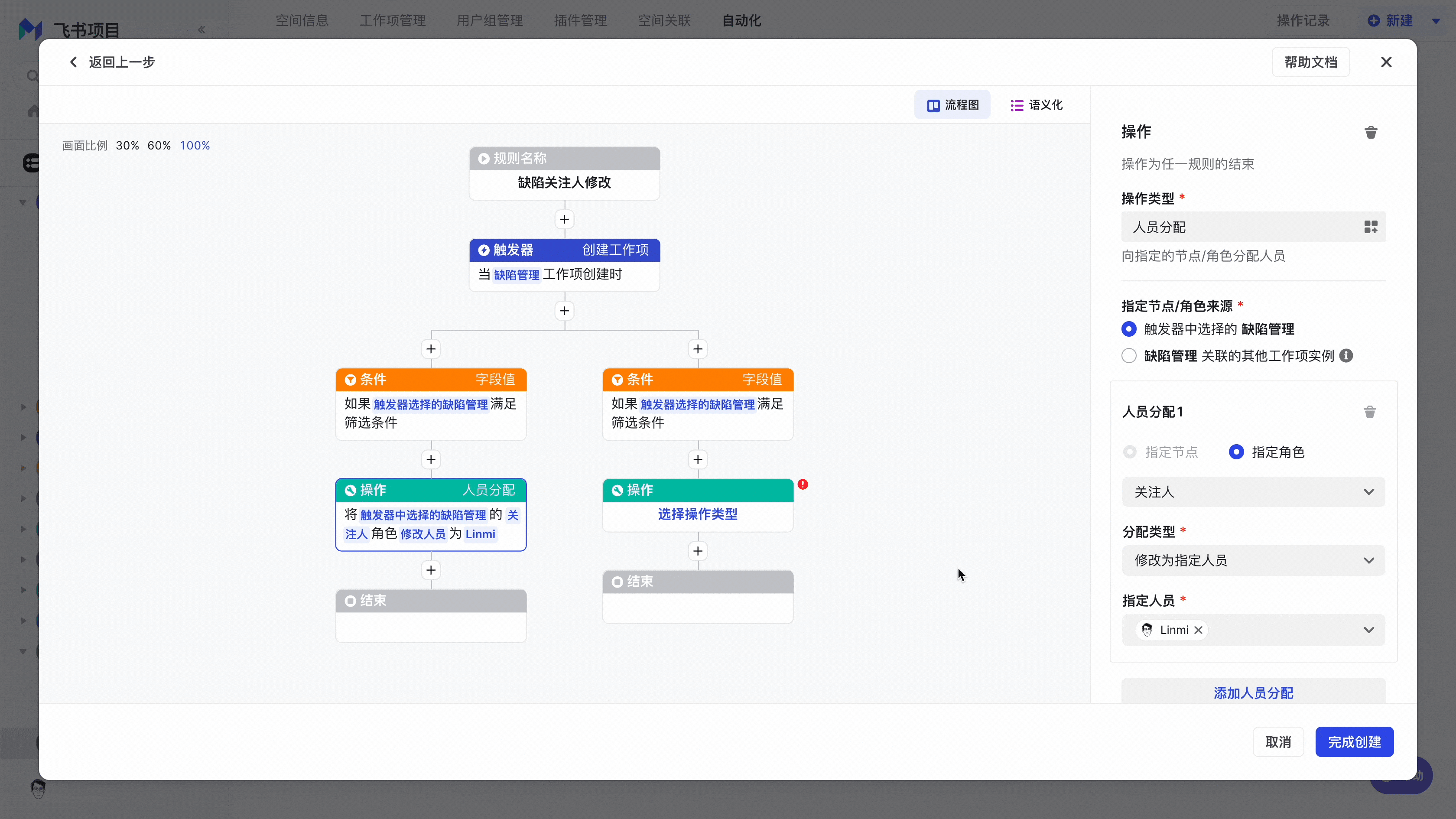Select the right 结束 node
The width and height of the screenshot is (1456, 819).
(x=698, y=597)
